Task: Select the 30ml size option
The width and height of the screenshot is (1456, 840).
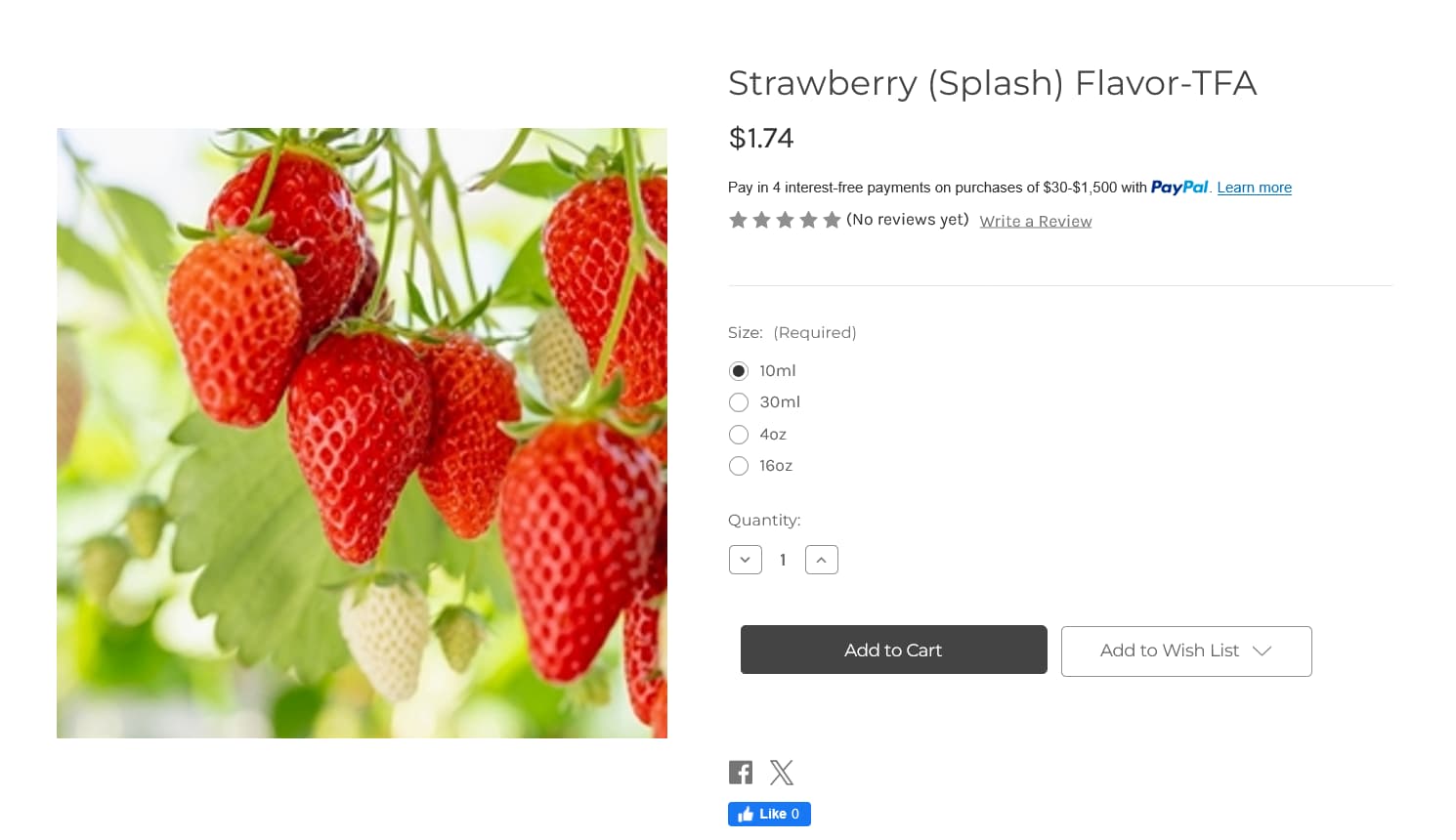Action: (x=739, y=402)
